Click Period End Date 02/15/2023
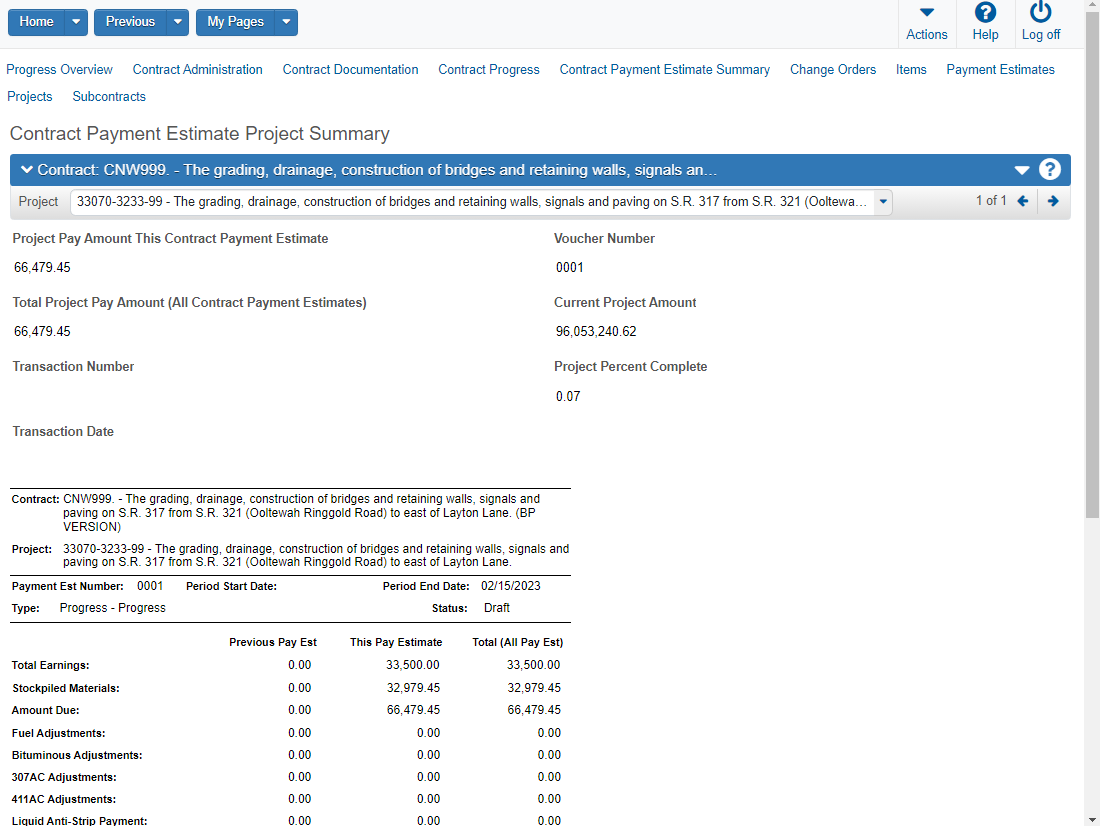The width and height of the screenshot is (1100, 826). pos(511,586)
